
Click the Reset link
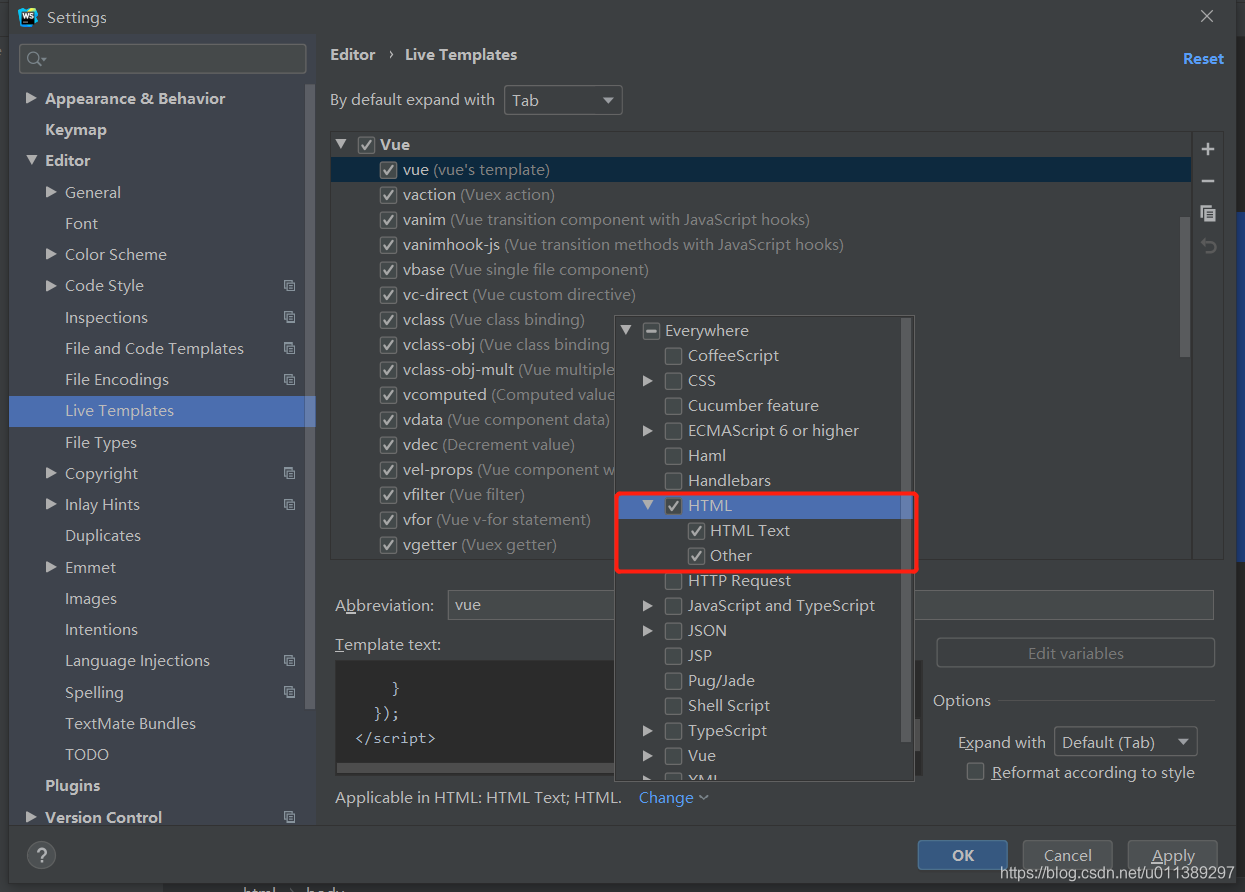click(x=1203, y=59)
